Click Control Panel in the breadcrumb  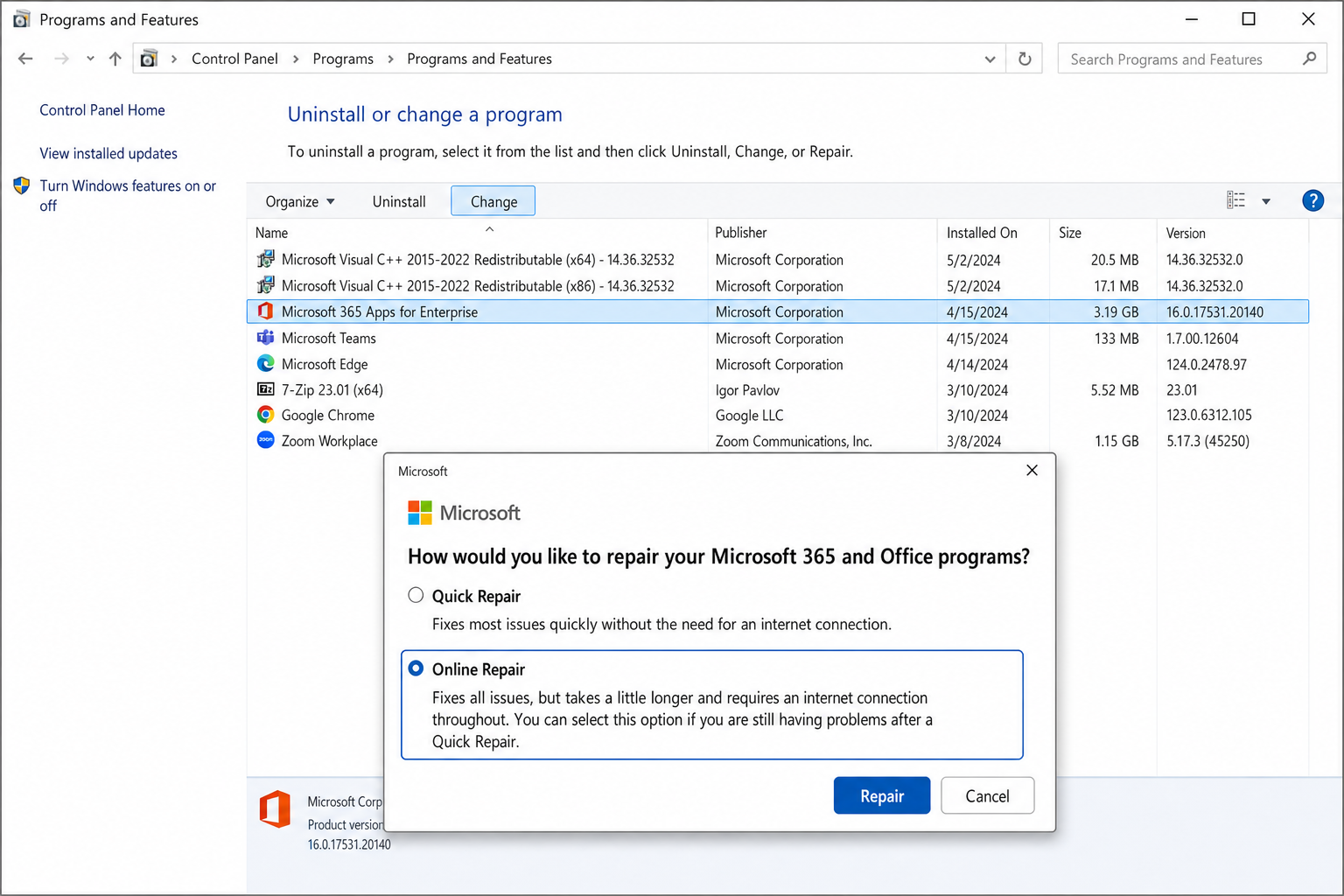click(x=234, y=59)
